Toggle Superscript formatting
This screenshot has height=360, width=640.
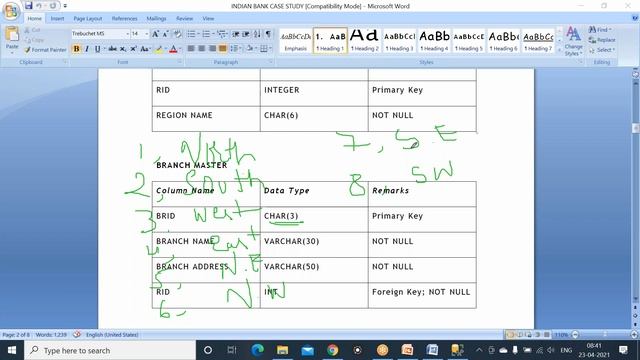[x=133, y=49]
